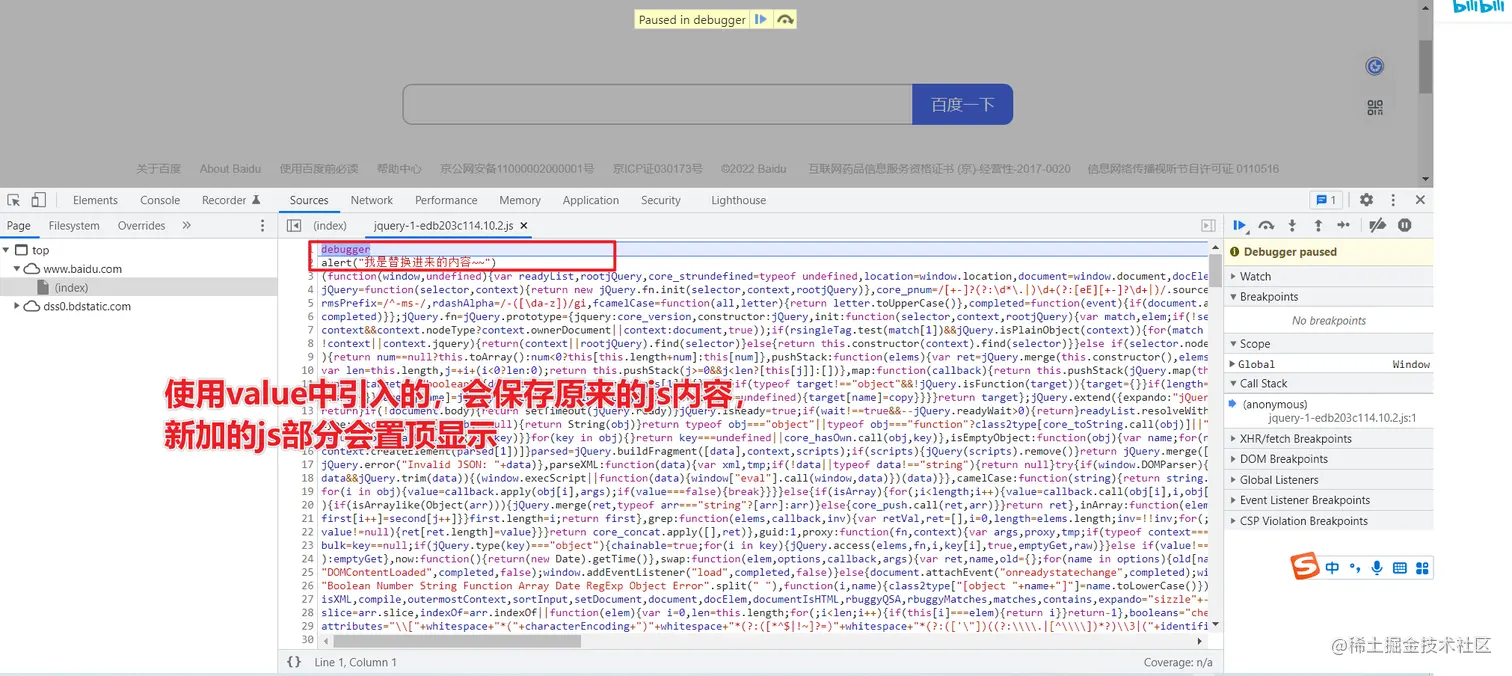The image size is (1512, 676).
Task: Expand XHR/fetch Breakpoints section
Action: pos(1327,438)
